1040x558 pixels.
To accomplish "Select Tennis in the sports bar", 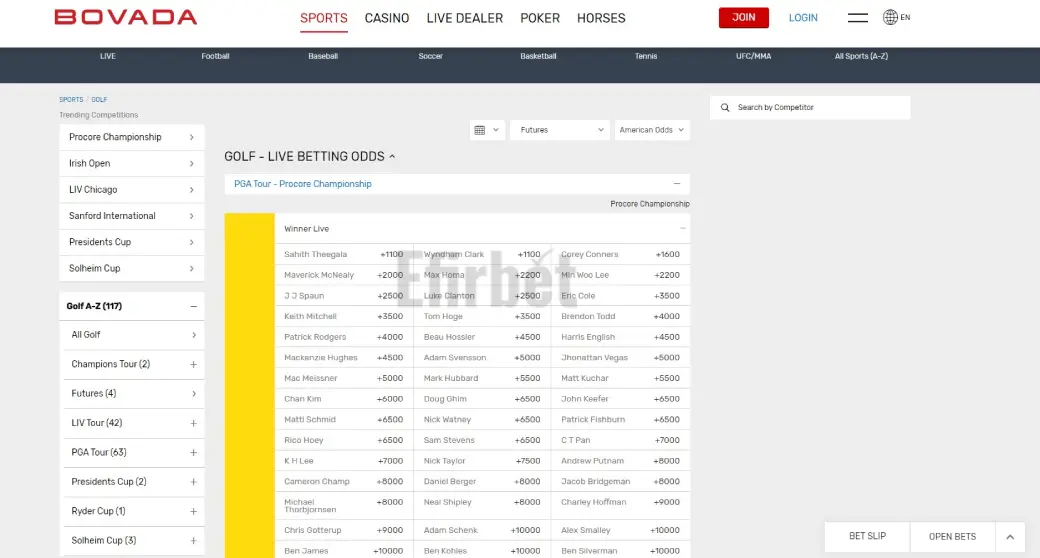I will tap(646, 56).
